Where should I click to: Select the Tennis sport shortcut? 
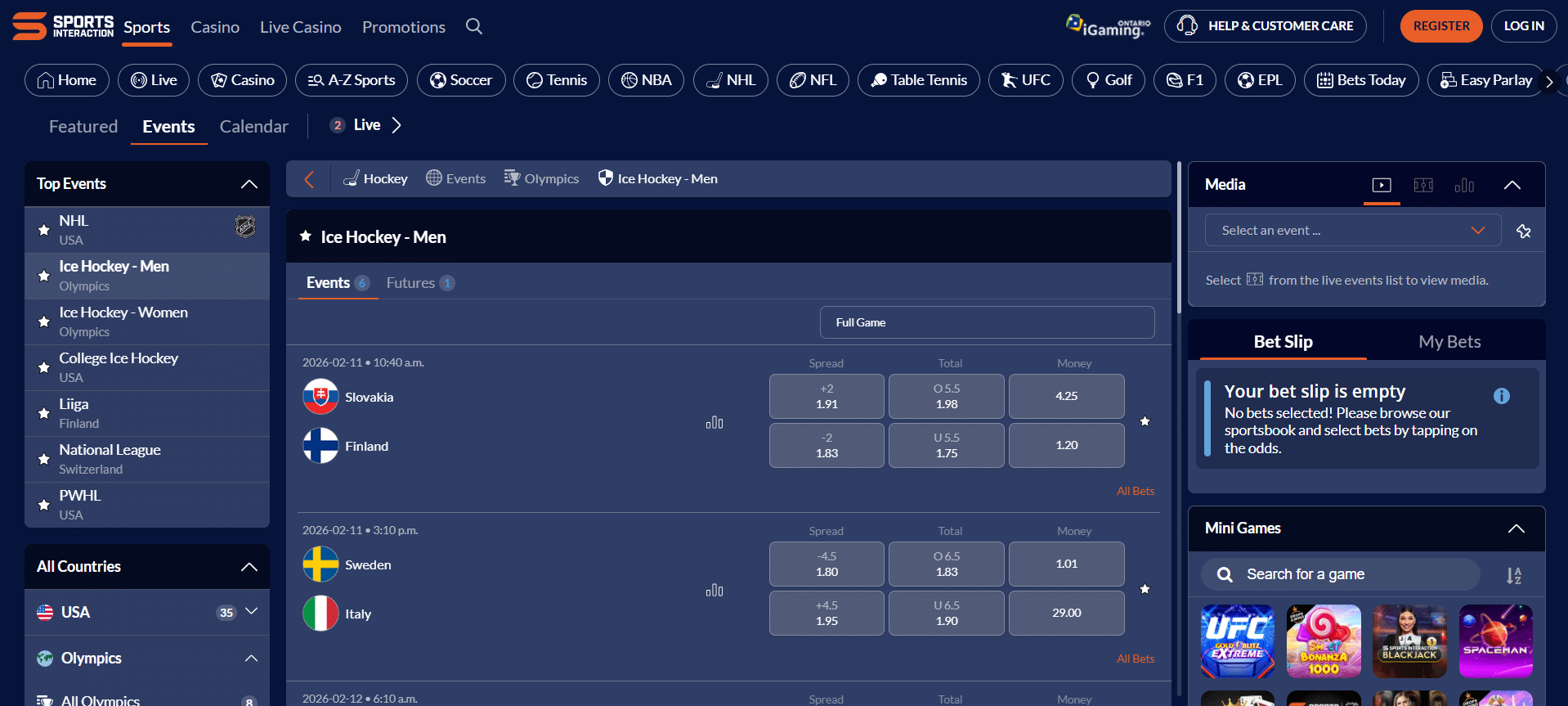[x=557, y=80]
